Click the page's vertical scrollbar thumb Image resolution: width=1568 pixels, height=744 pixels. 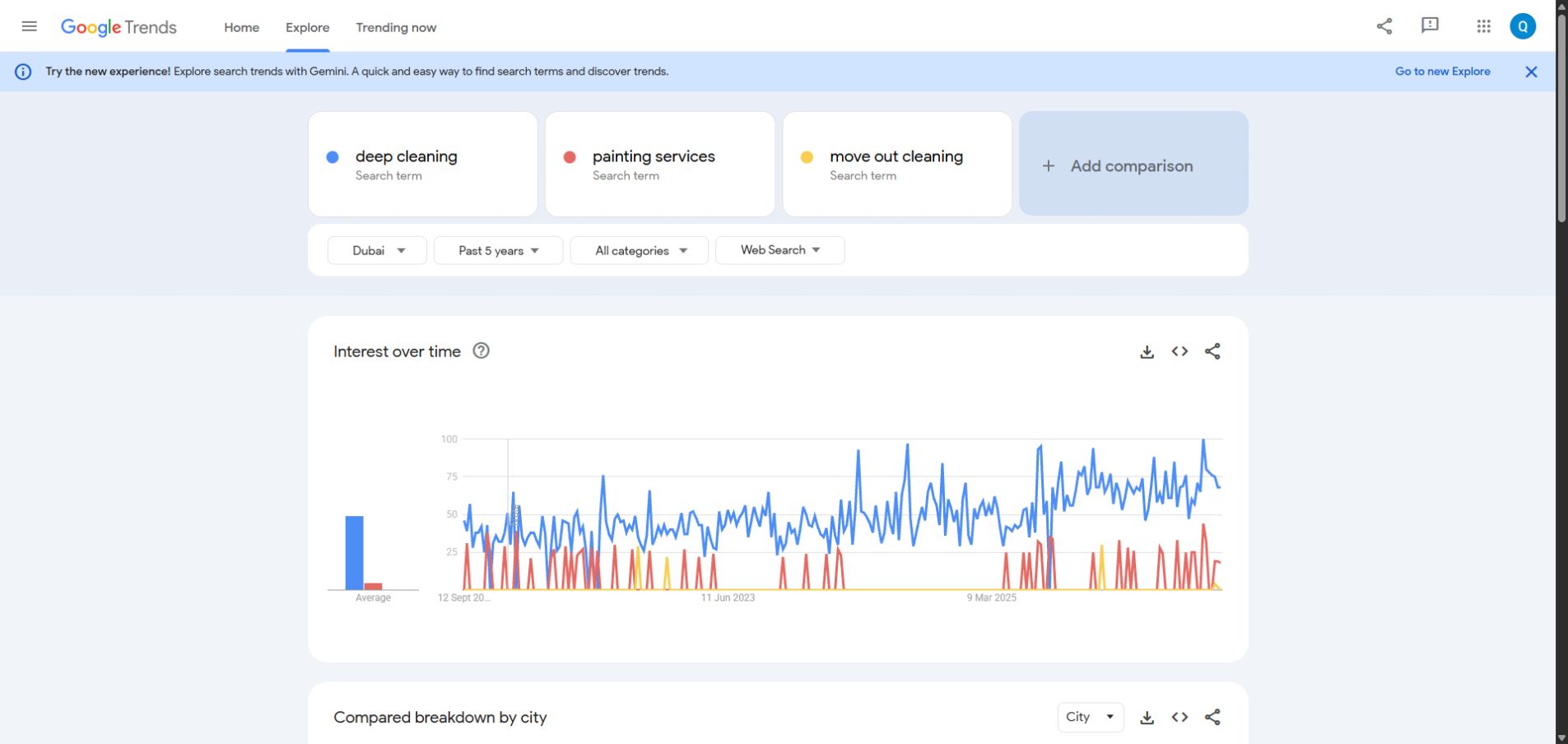pos(1561,118)
